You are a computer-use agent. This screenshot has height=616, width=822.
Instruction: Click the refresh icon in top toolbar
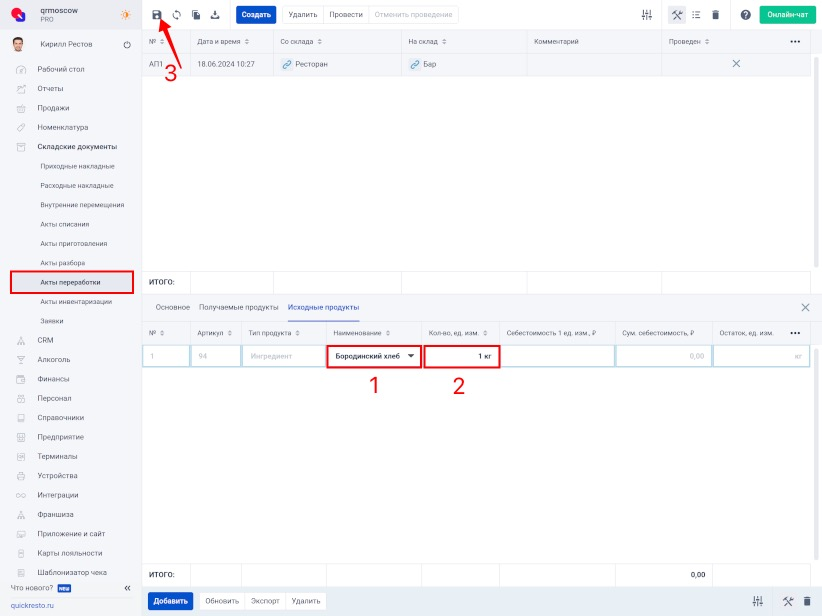coord(176,15)
